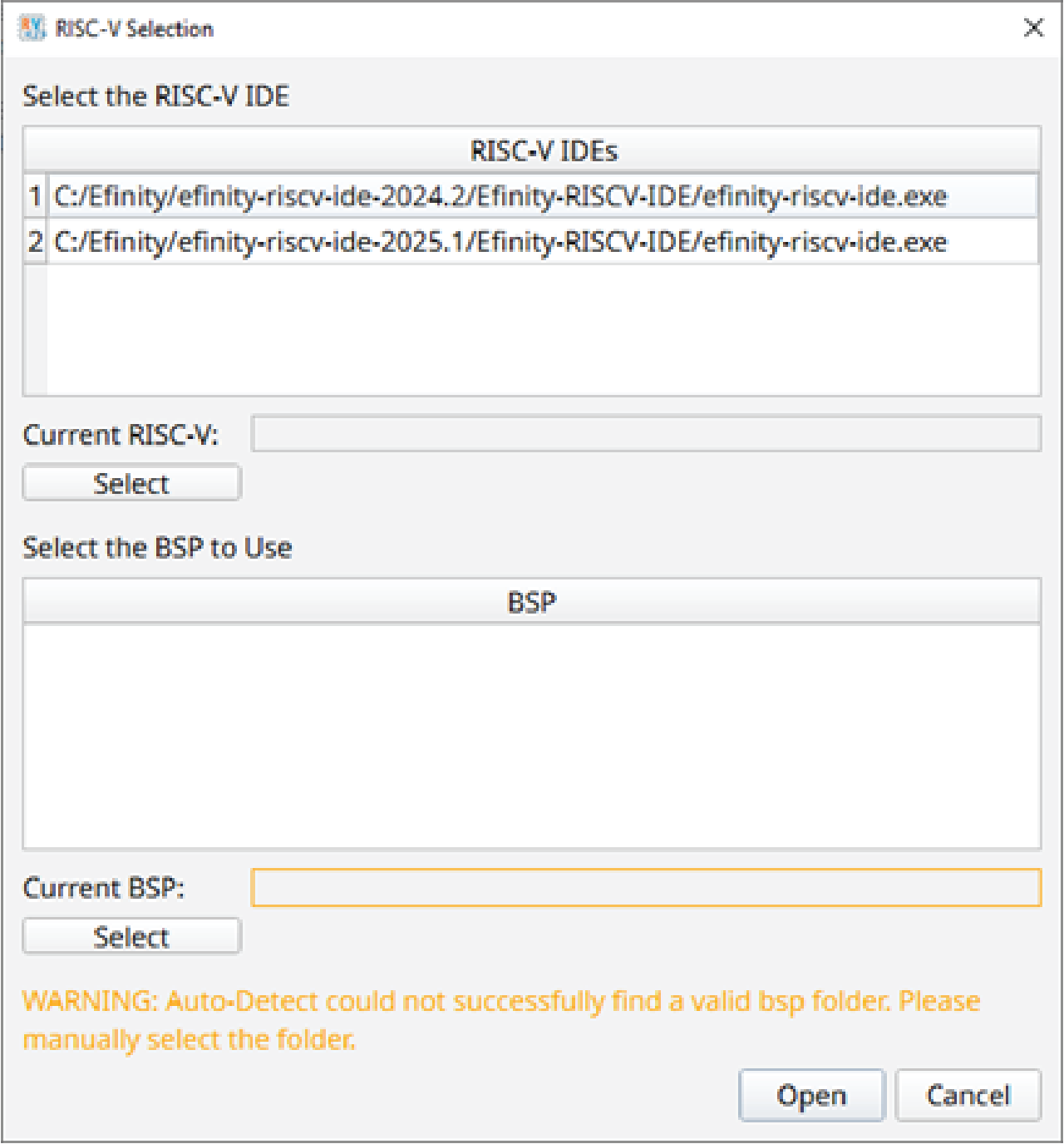This screenshot has width=1064, height=1144.
Task: Close the RISC-V Selection dialog
Action: (x=1033, y=28)
